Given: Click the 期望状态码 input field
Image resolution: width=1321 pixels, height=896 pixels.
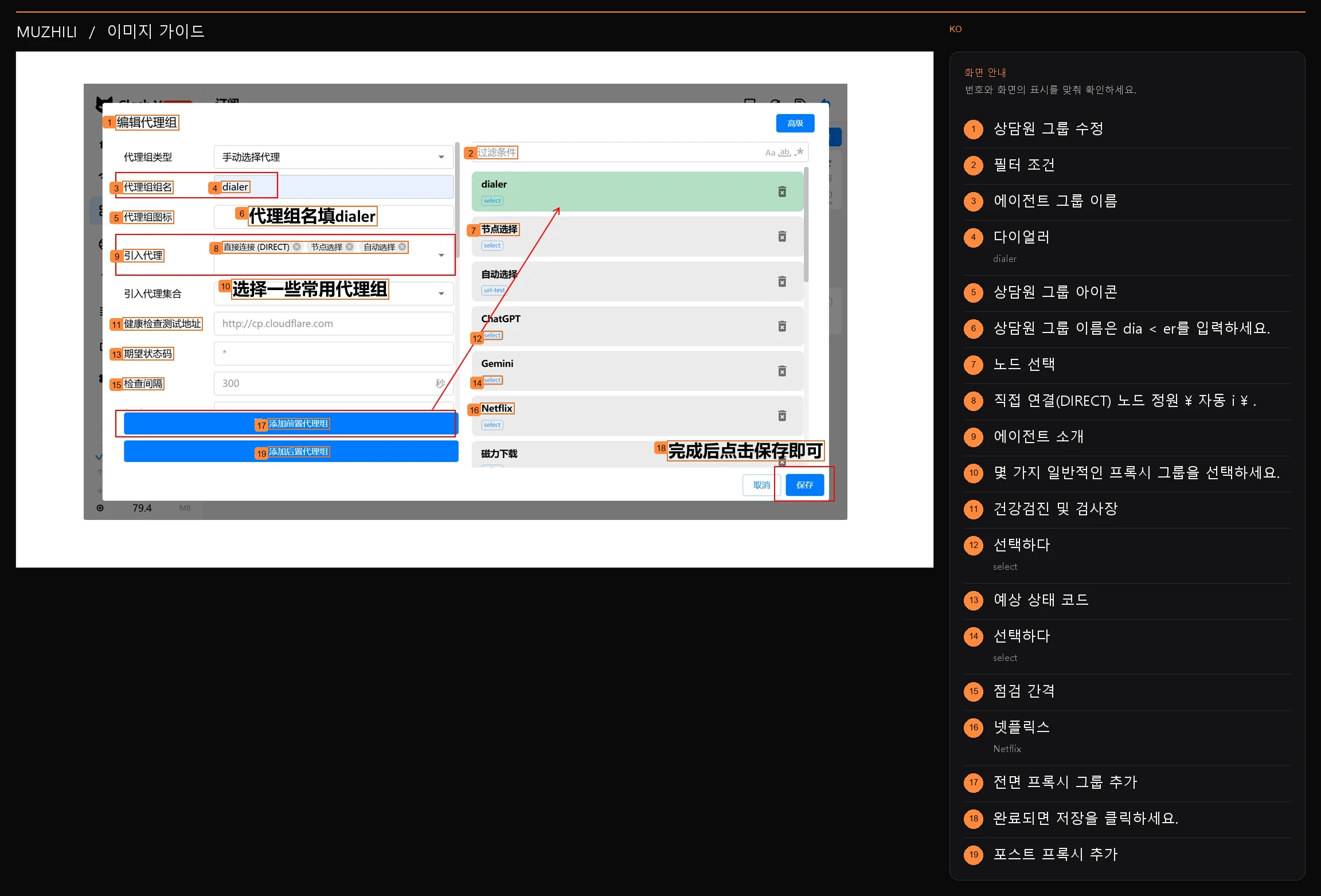Looking at the screenshot, I should pos(334,354).
